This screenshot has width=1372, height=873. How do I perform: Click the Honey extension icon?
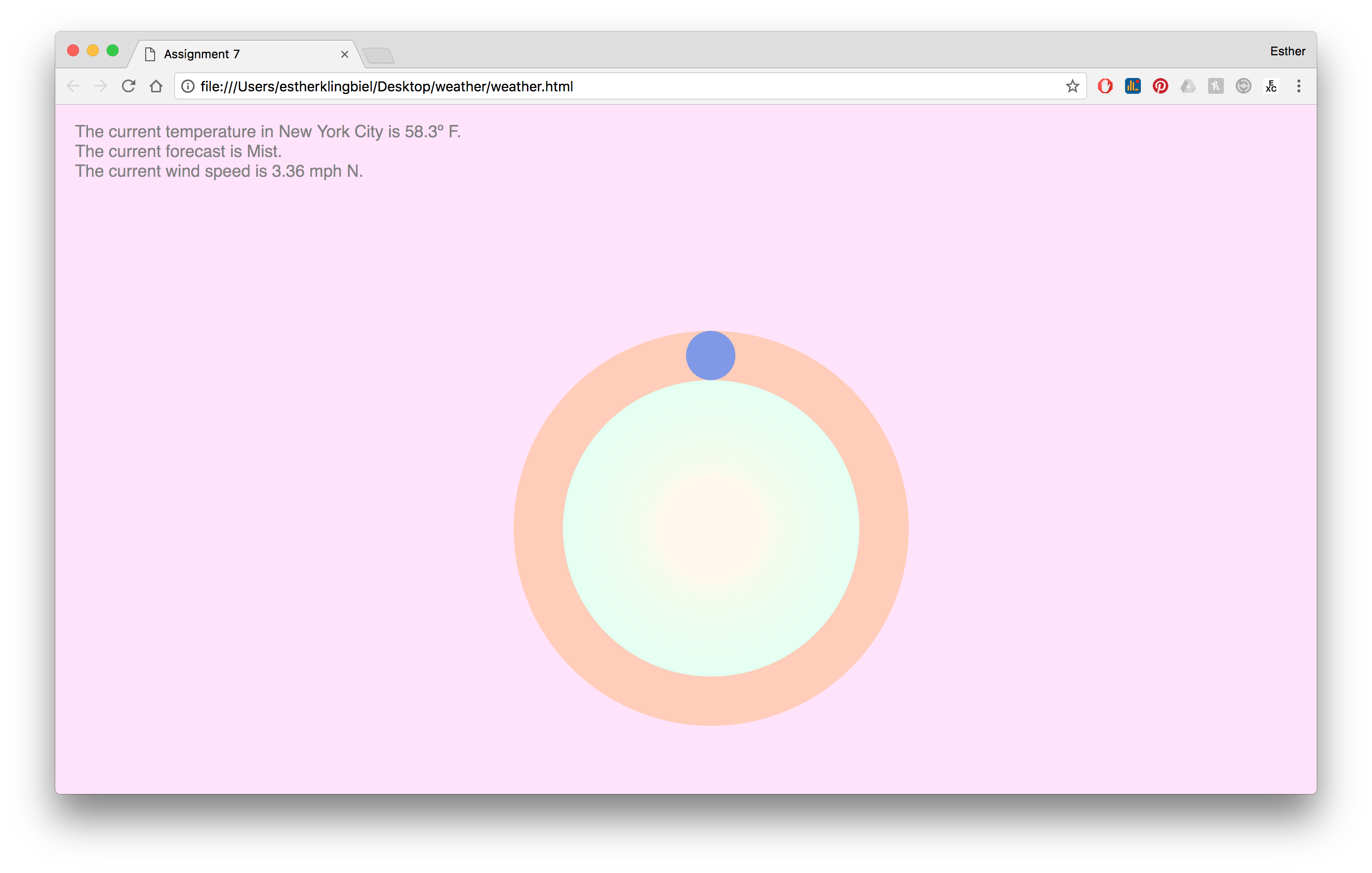[1215, 86]
